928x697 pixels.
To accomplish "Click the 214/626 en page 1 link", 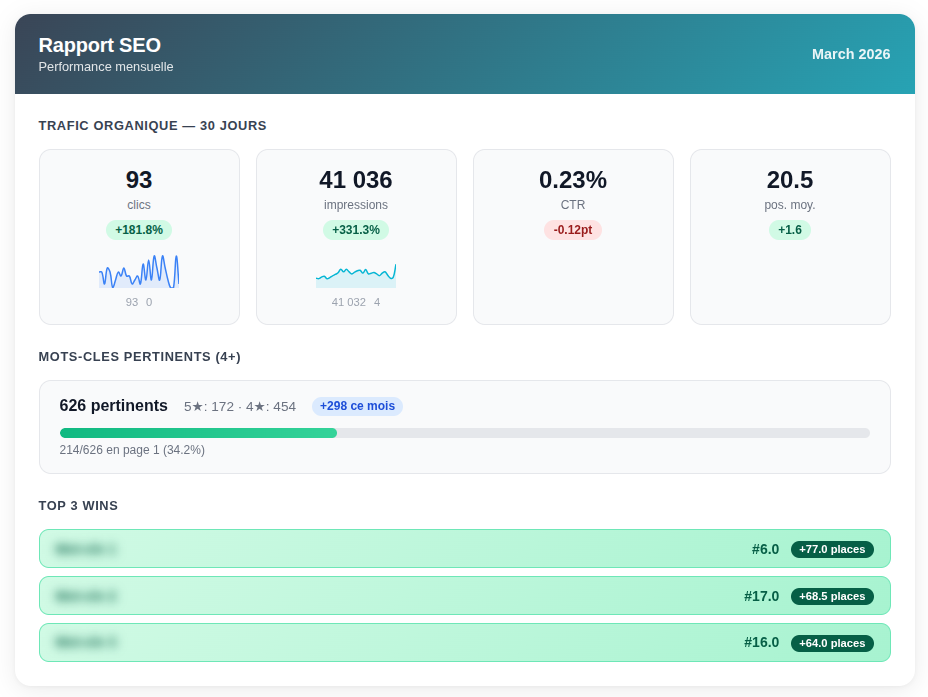I will click(131, 450).
